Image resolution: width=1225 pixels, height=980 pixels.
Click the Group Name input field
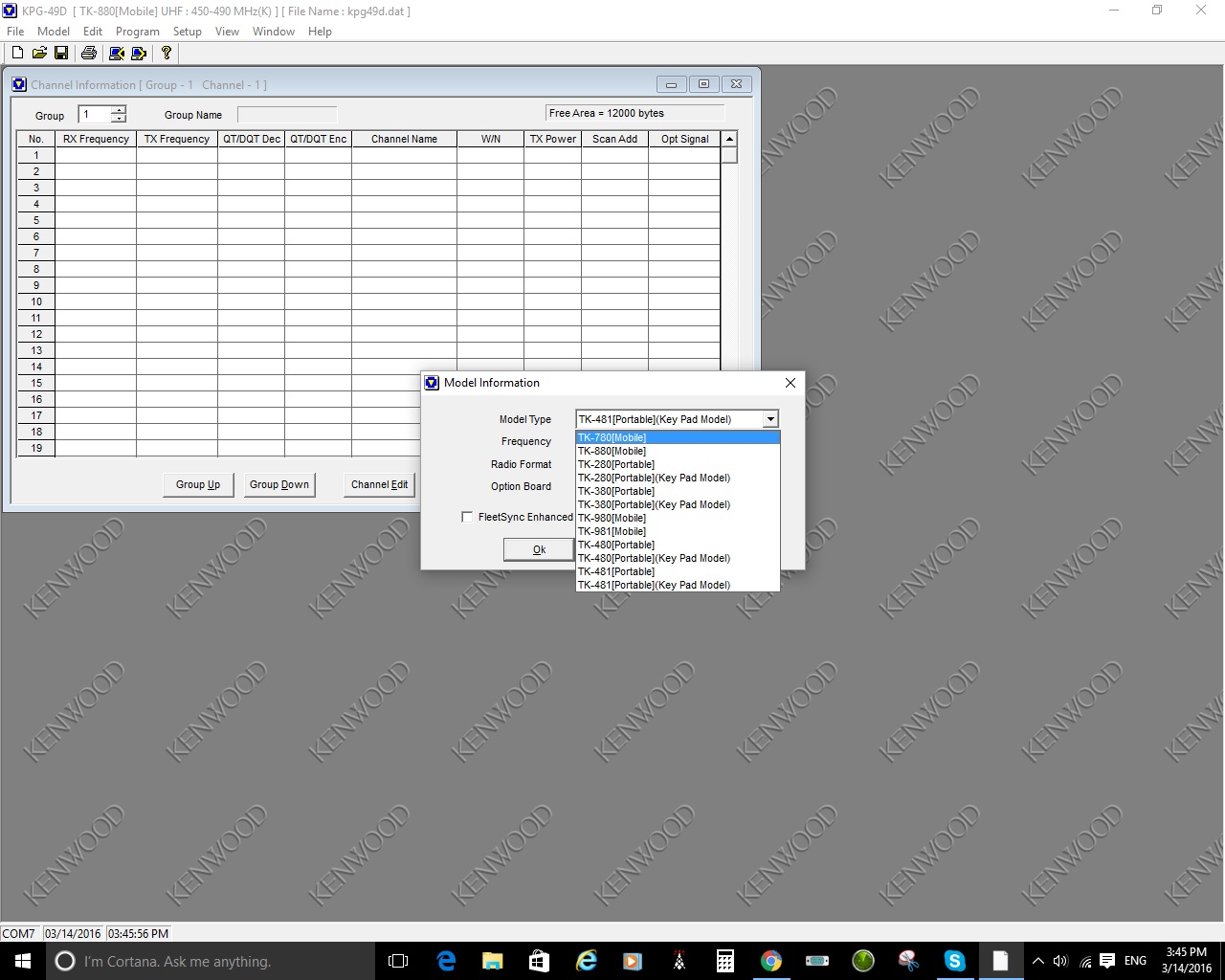[287, 115]
